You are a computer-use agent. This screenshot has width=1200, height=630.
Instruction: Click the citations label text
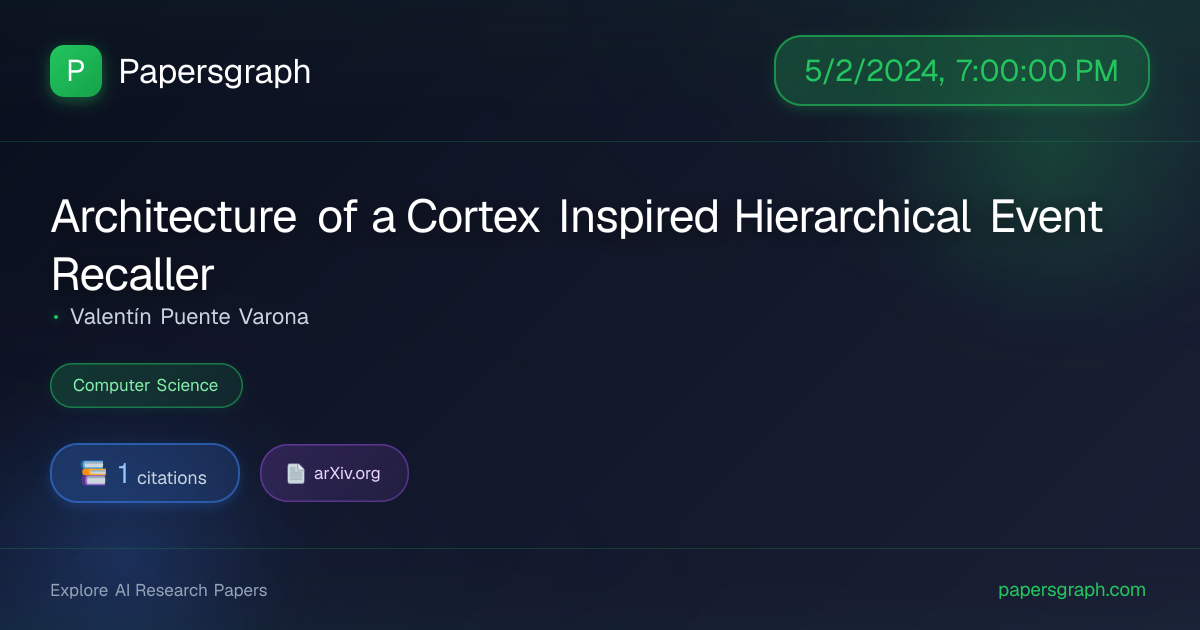pyautogui.click(x=172, y=478)
